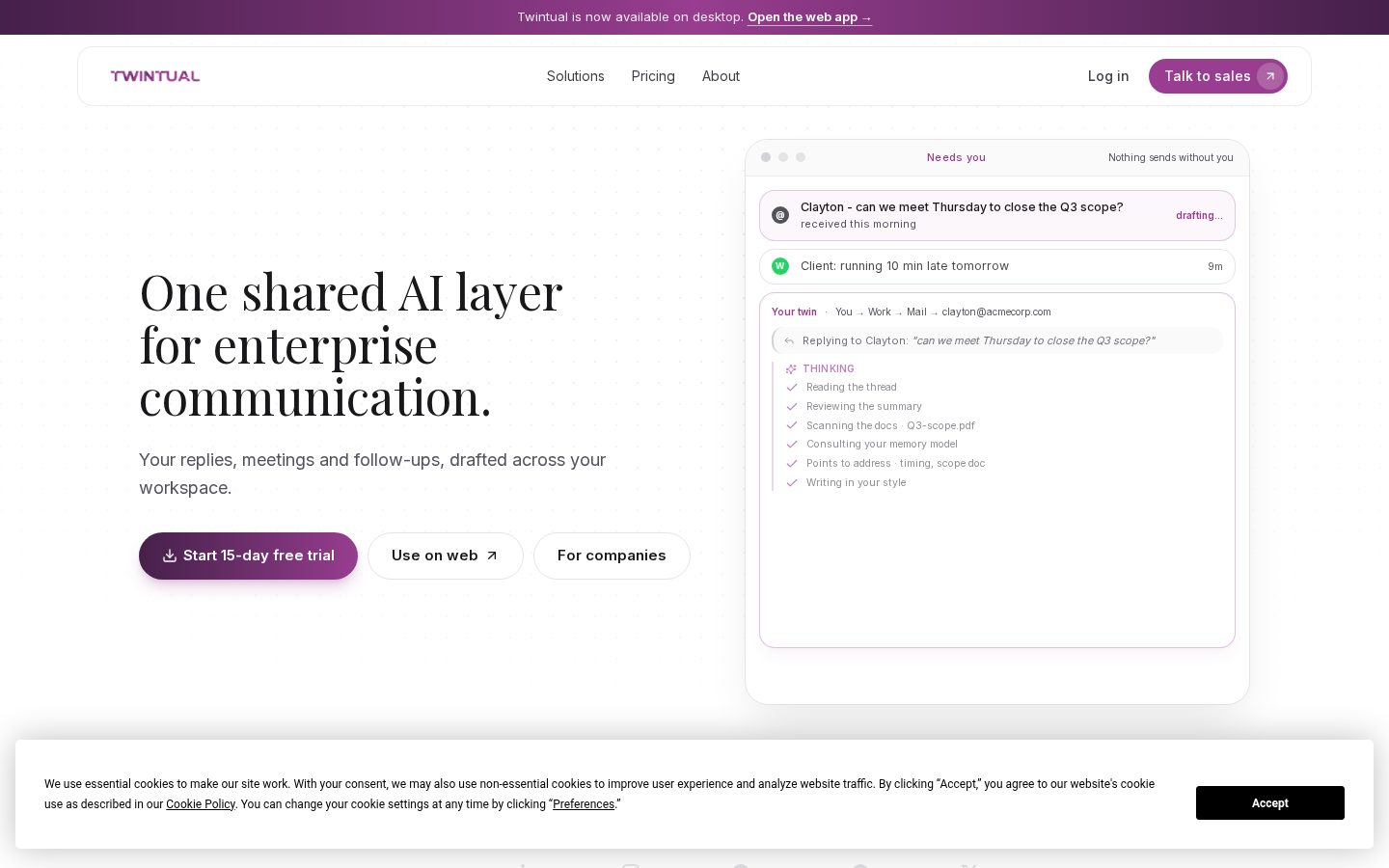Accept the cookie consent
Image resolution: width=1389 pixels, height=868 pixels.
pos(1270,803)
